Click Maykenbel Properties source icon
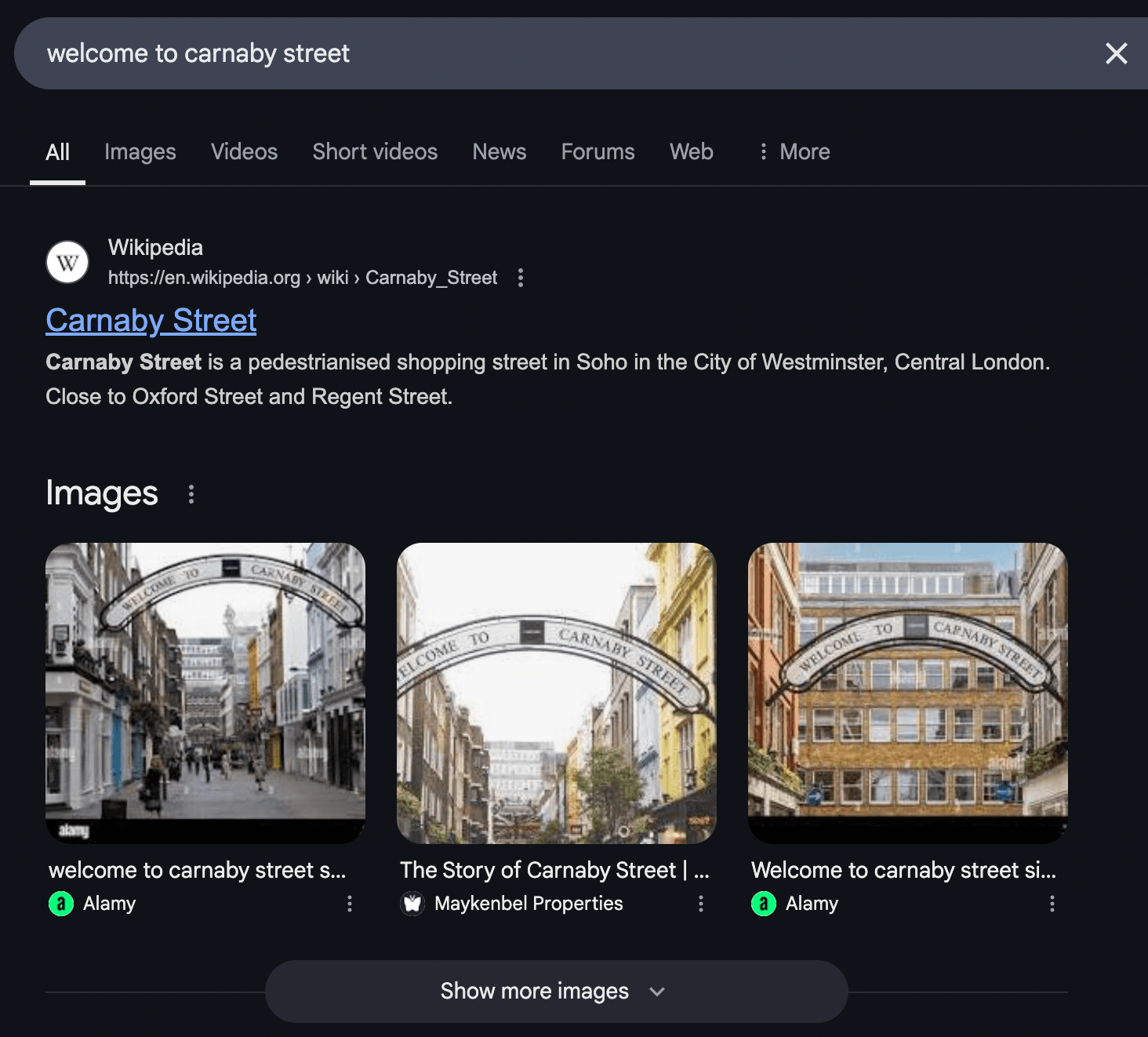Screen dimensions: 1148x1037 (412, 904)
